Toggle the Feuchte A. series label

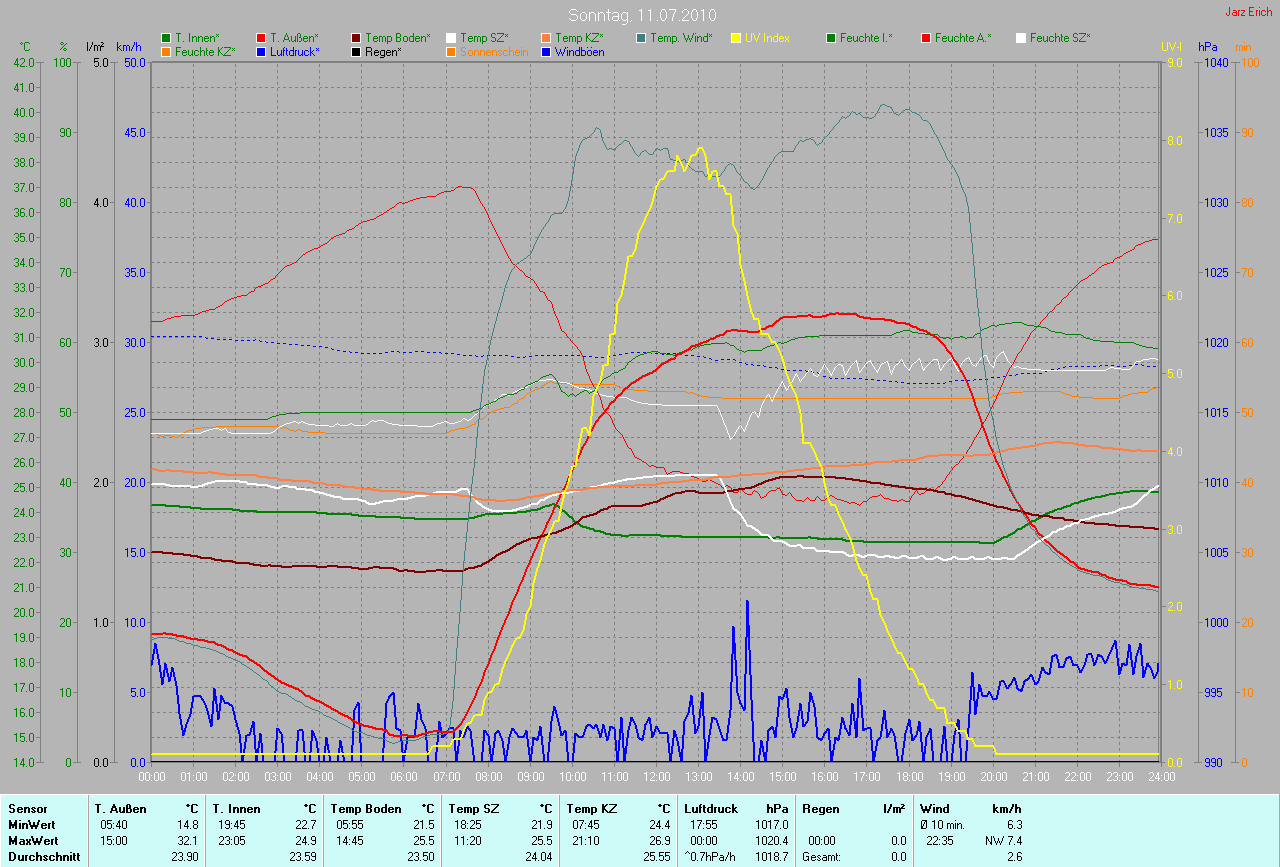point(963,38)
